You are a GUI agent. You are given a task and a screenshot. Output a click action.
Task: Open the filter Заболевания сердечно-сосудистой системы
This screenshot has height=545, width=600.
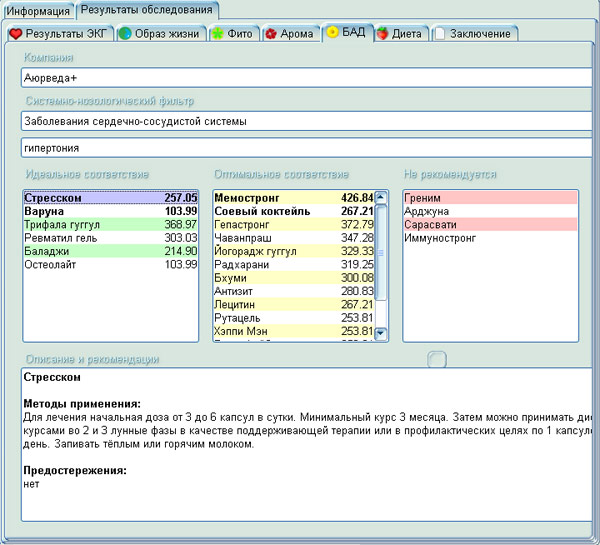coord(307,121)
